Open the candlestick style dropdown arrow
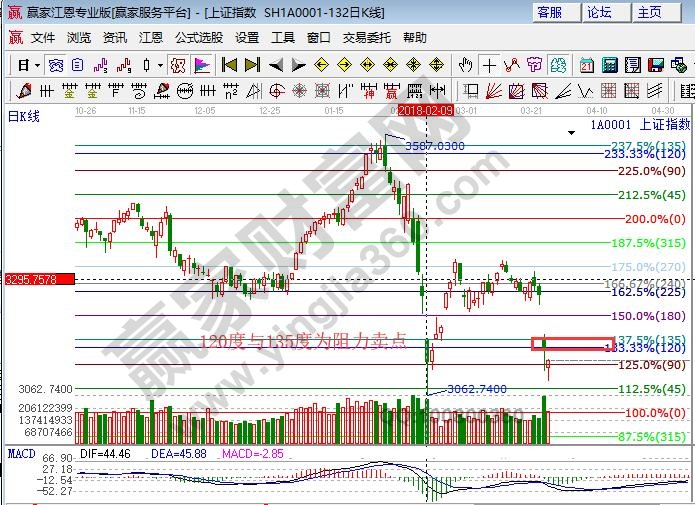This screenshot has height=505, width=695. tap(159, 65)
